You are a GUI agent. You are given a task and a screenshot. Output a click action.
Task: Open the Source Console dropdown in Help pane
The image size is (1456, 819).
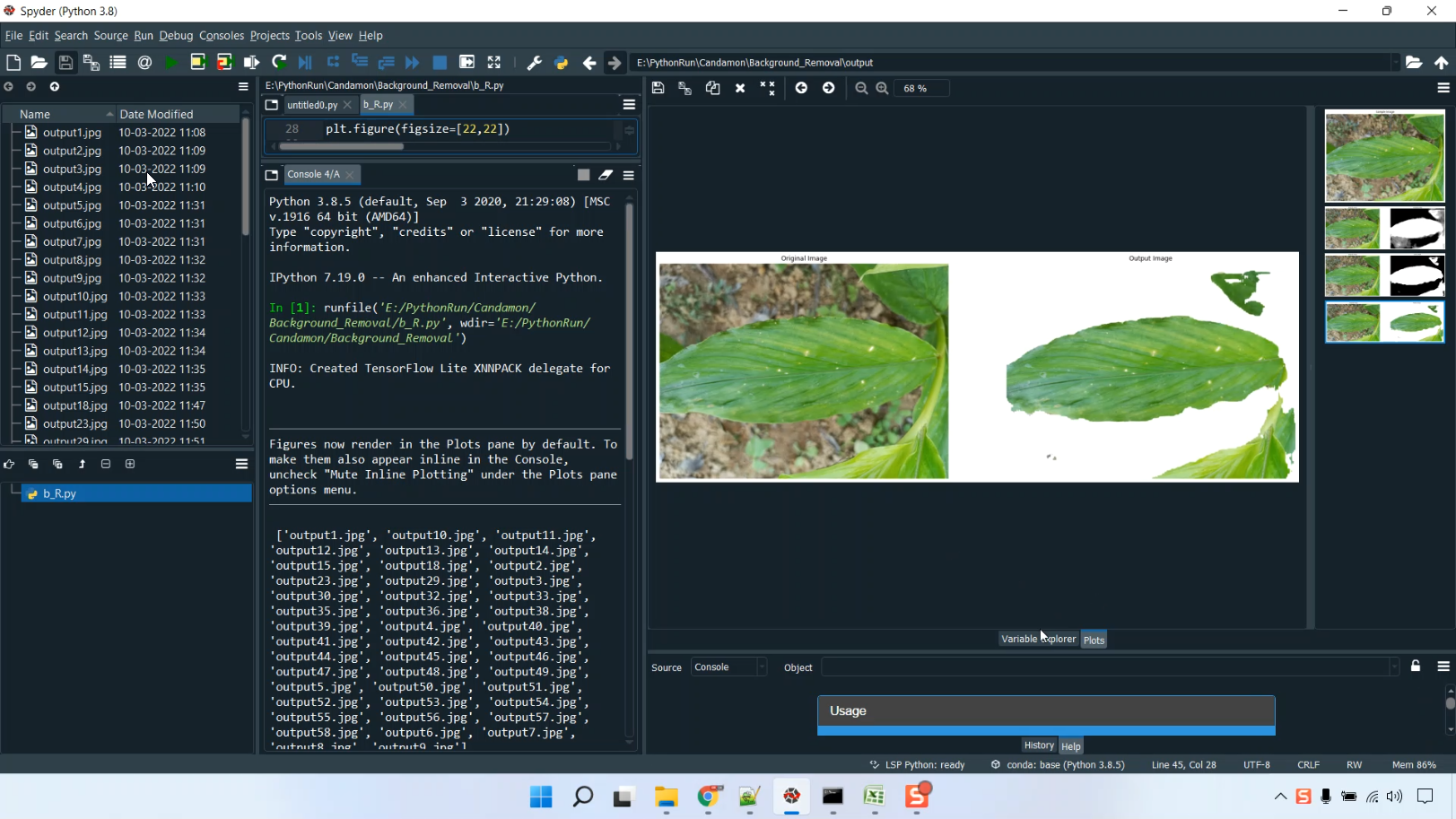(x=728, y=667)
